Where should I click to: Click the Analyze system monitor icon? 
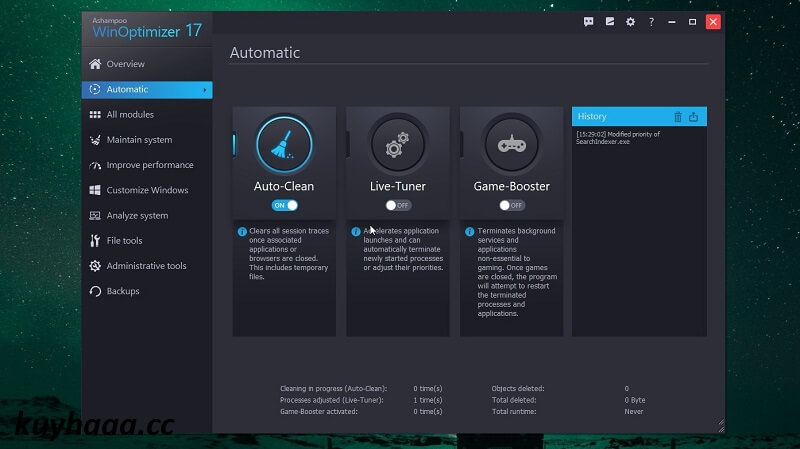(x=95, y=215)
